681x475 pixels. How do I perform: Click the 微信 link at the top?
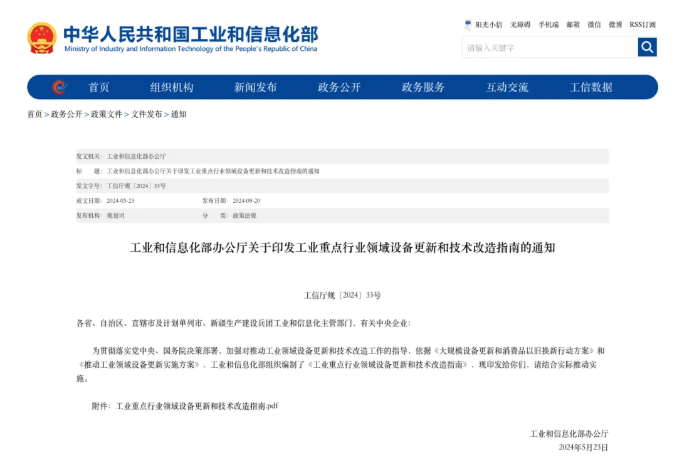point(594,25)
